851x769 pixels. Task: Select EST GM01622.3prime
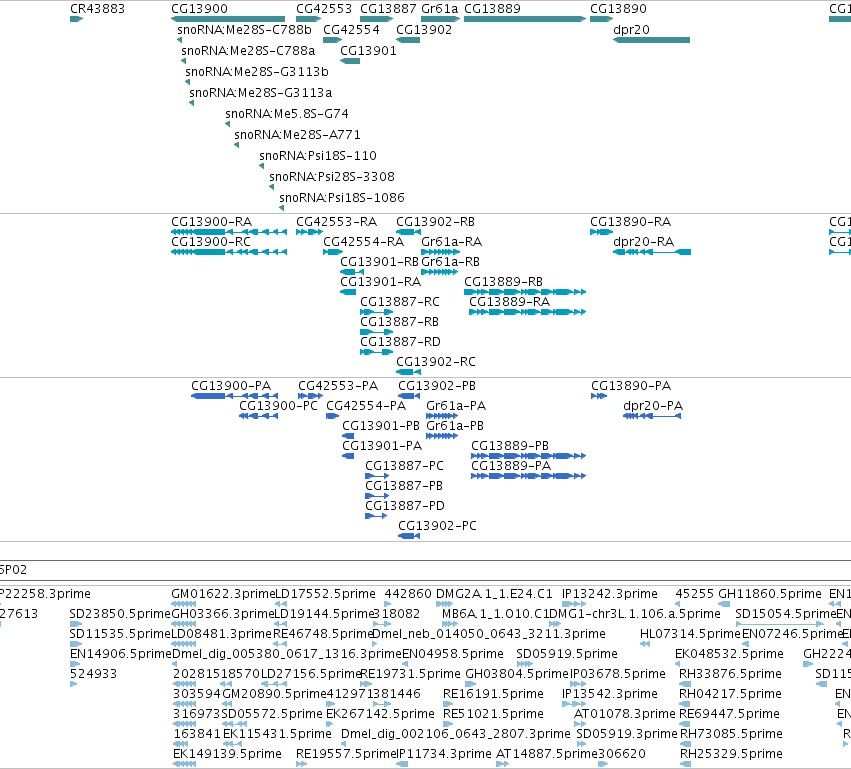pyautogui.click(x=223, y=594)
